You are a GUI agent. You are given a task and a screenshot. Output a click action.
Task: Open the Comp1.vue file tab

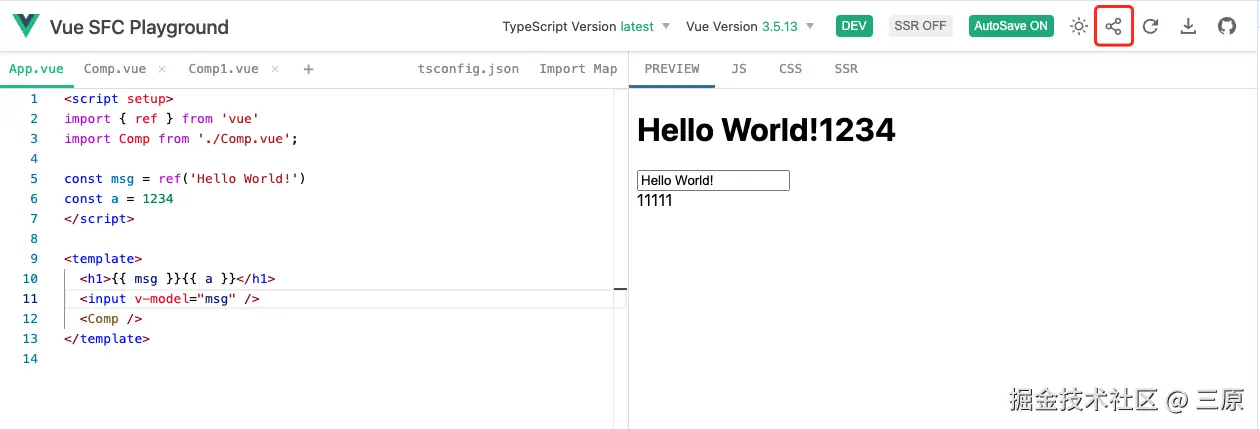pos(223,69)
